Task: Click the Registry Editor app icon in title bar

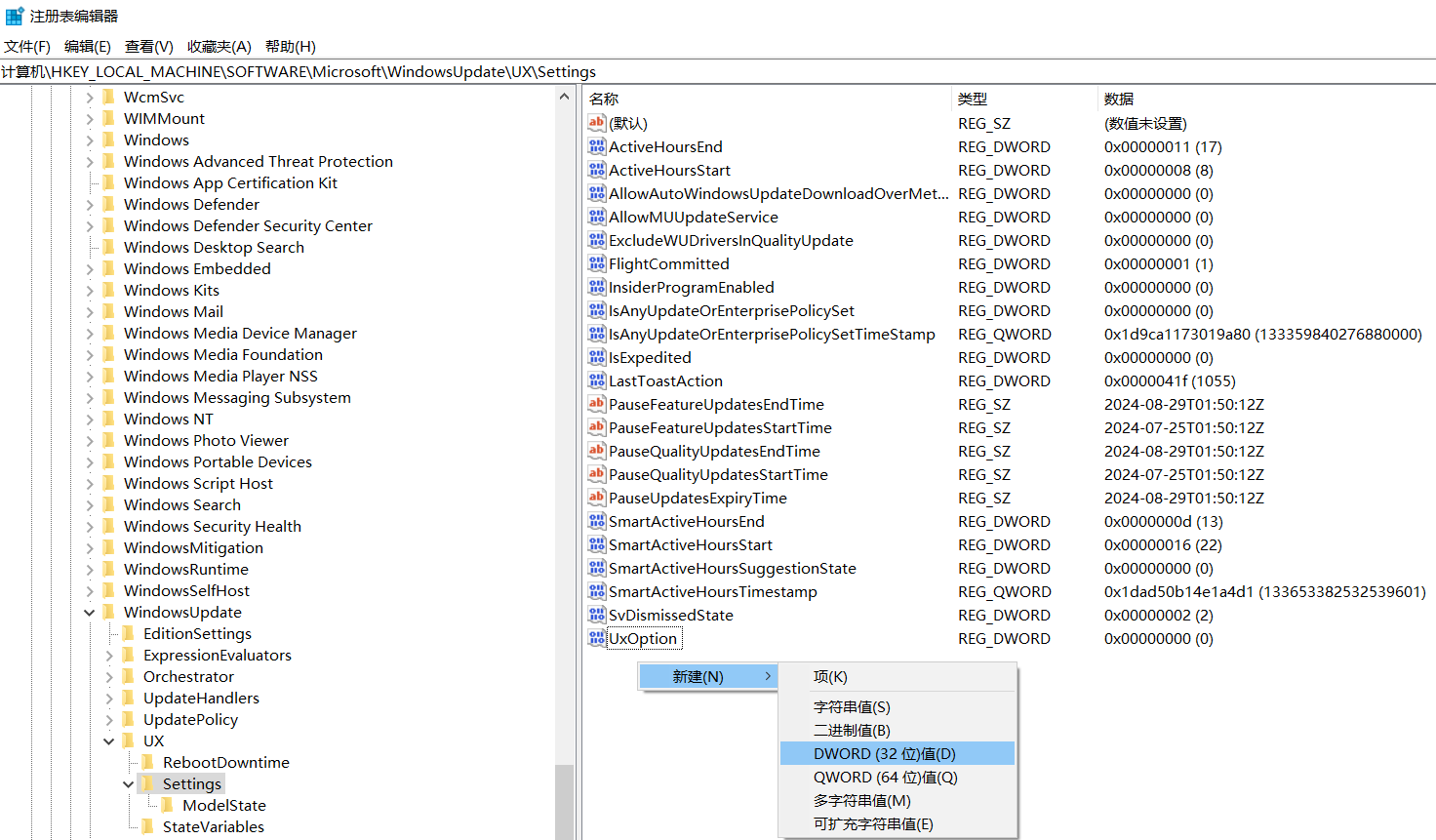Action: [15, 16]
